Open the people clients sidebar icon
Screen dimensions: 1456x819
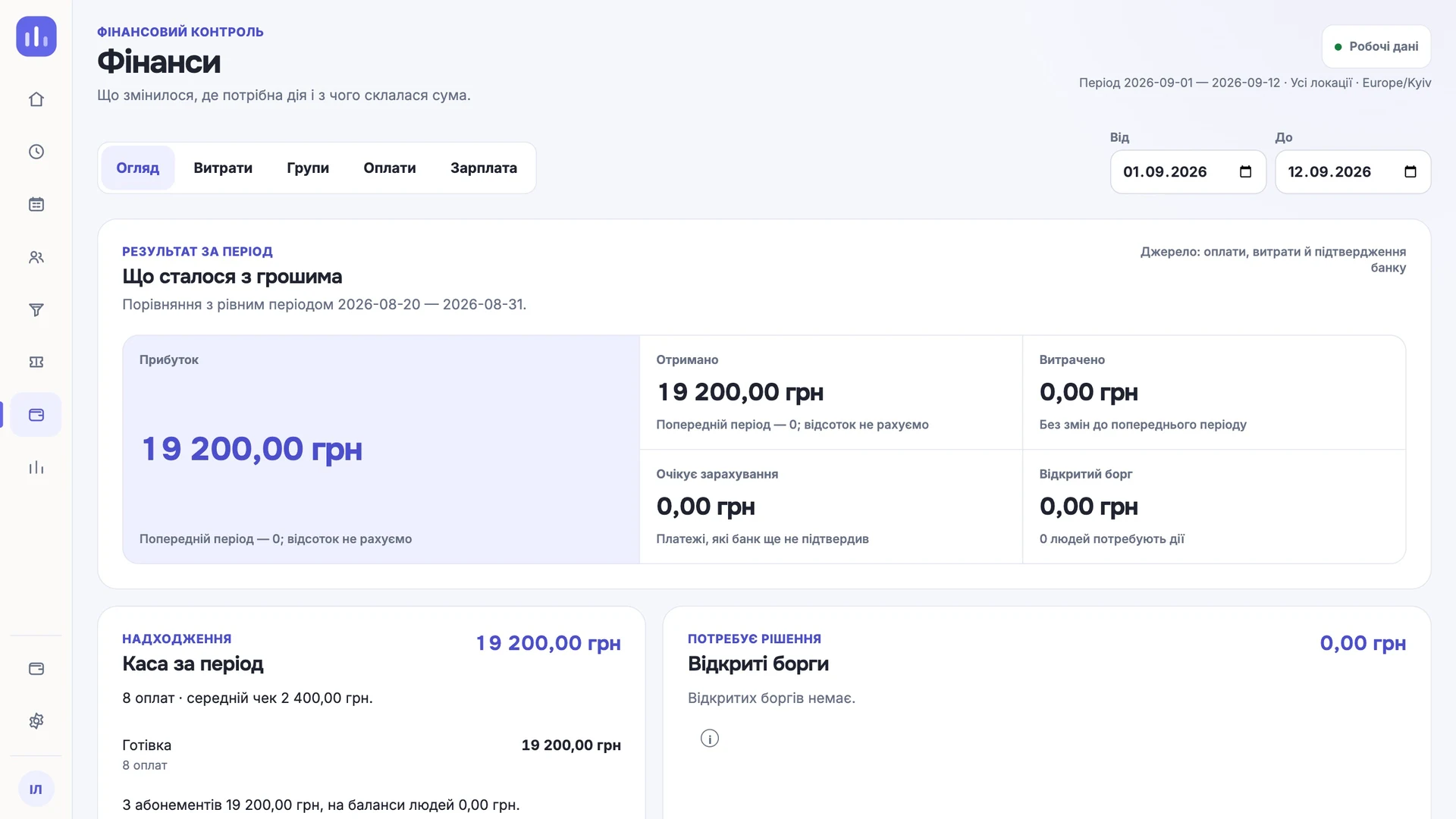click(36, 257)
